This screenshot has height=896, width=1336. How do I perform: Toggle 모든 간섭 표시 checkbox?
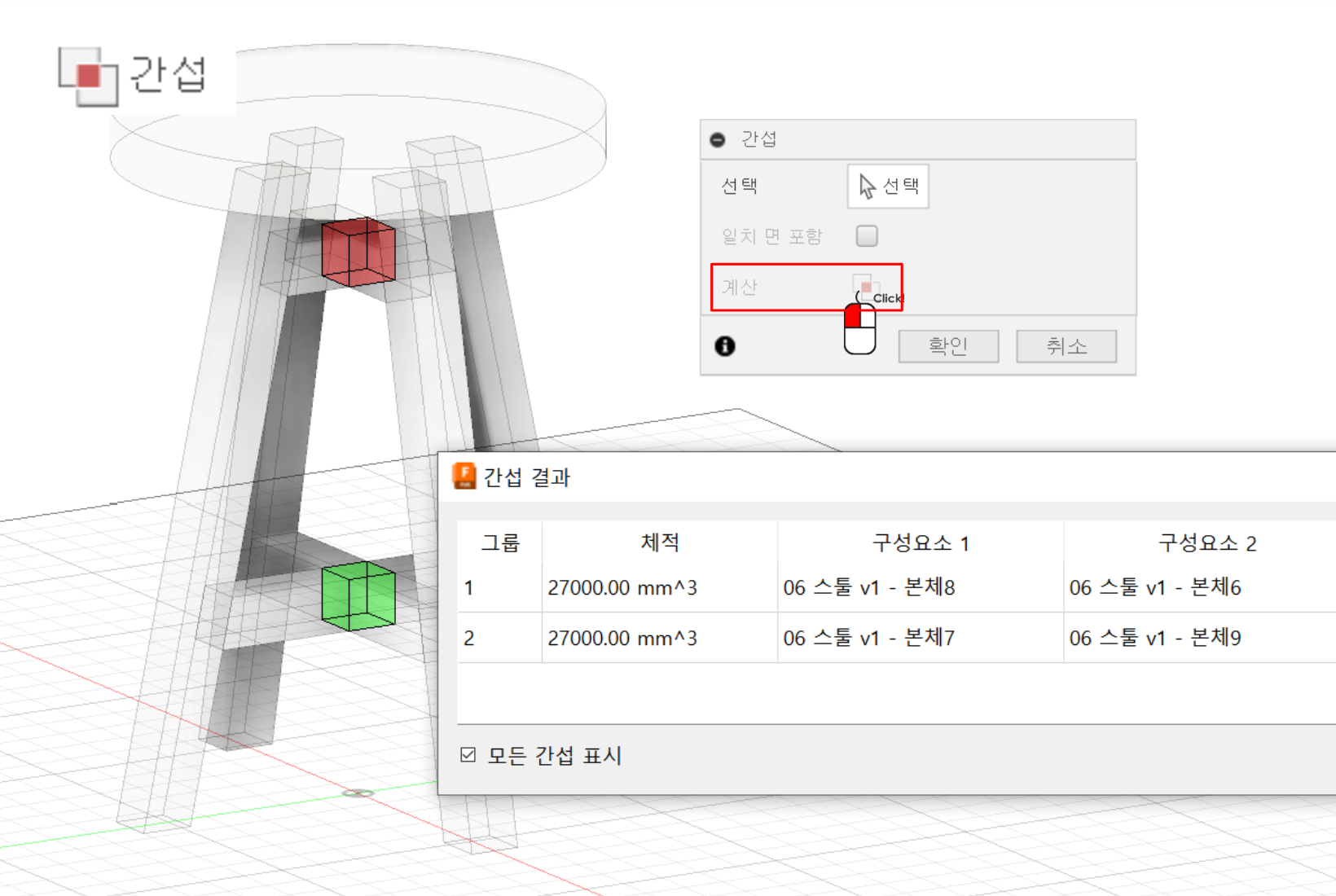point(468,755)
